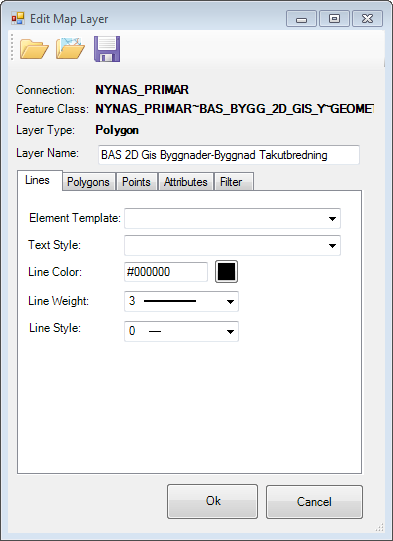Click the open map folder icon

pyautogui.click(x=70, y=48)
